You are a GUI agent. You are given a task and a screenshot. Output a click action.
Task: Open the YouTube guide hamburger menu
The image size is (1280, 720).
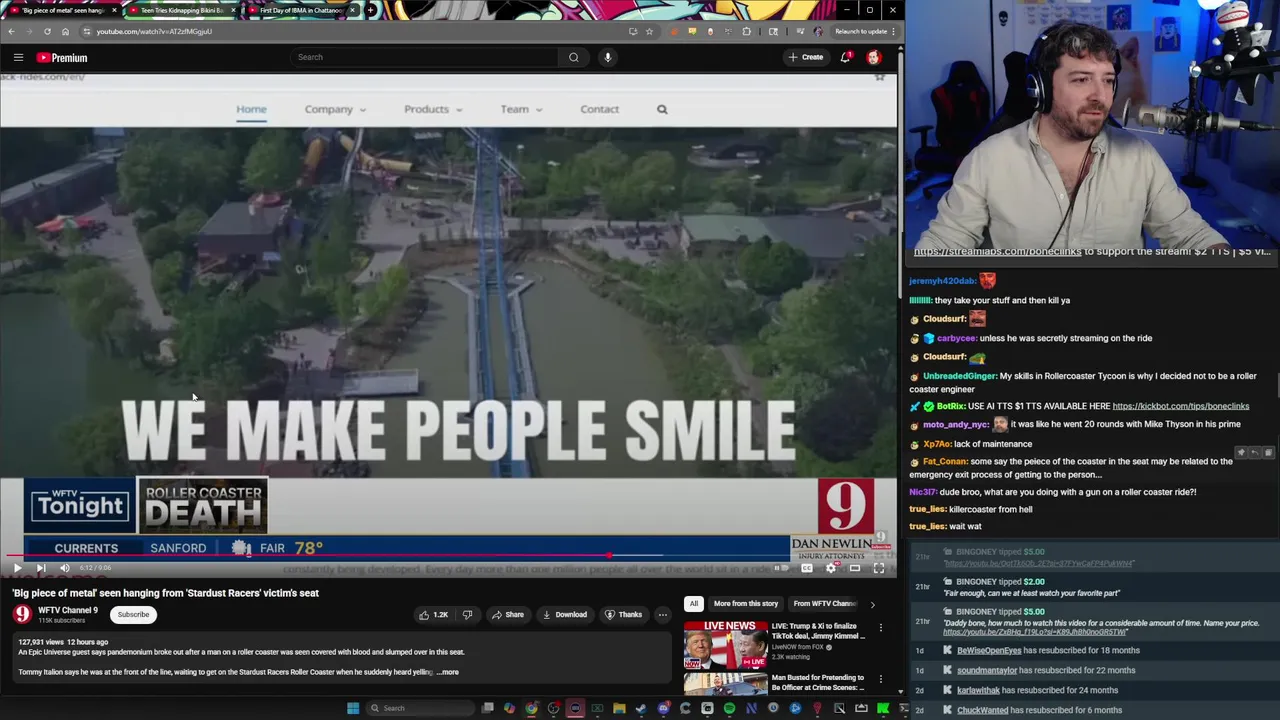coord(18,57)
